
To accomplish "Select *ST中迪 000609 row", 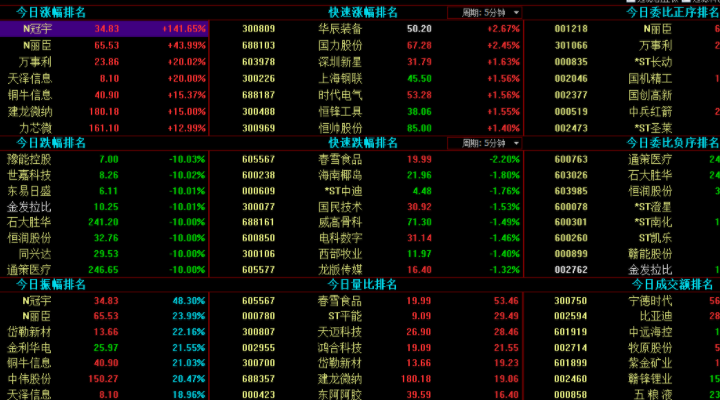I will pyautogui.click(x=366, y=191).
